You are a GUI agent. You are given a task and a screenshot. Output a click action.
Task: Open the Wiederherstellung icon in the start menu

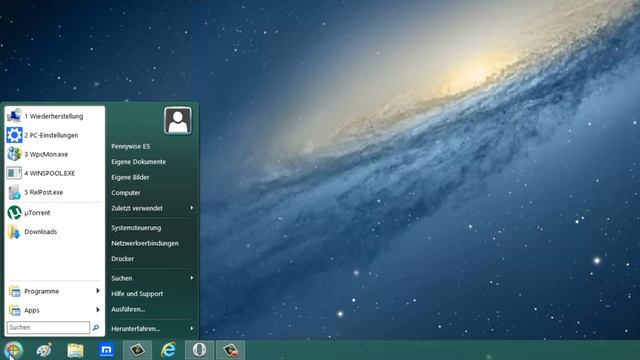pyautogui.click(x=14, y=116)
